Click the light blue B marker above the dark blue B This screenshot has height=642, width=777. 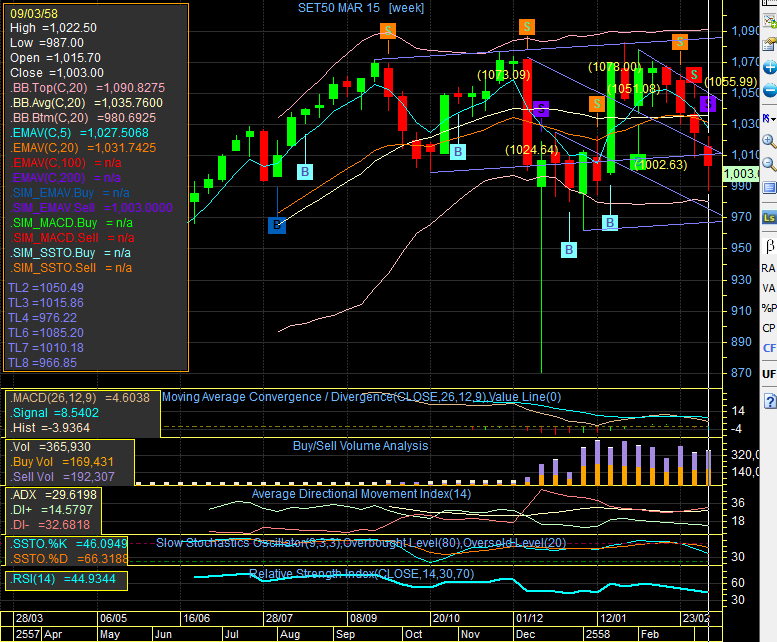pos(305,172)
